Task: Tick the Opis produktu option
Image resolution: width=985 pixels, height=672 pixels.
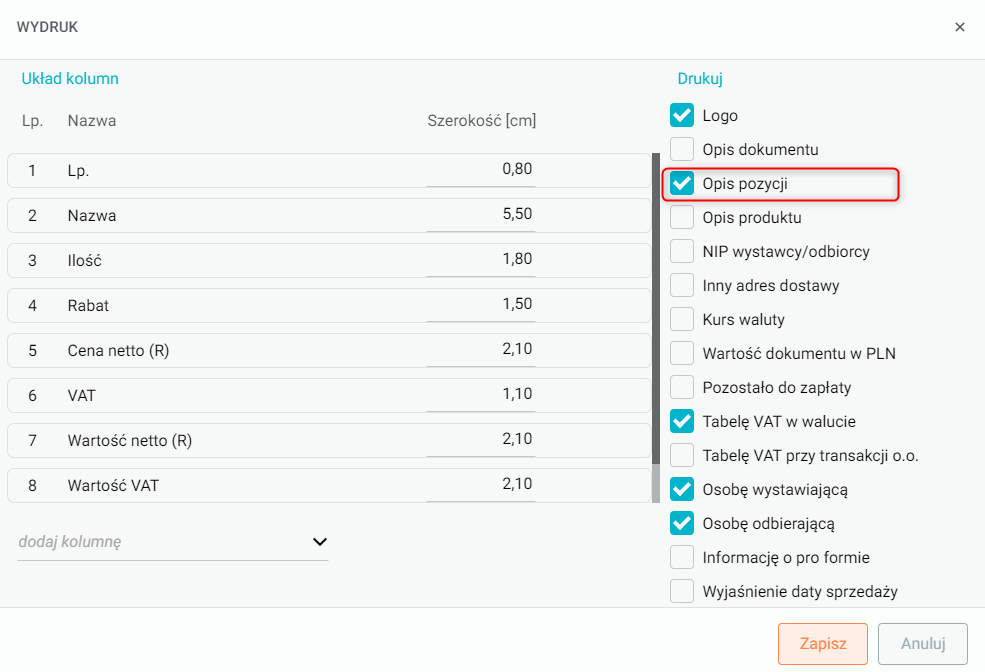Action: pos(682,217)
